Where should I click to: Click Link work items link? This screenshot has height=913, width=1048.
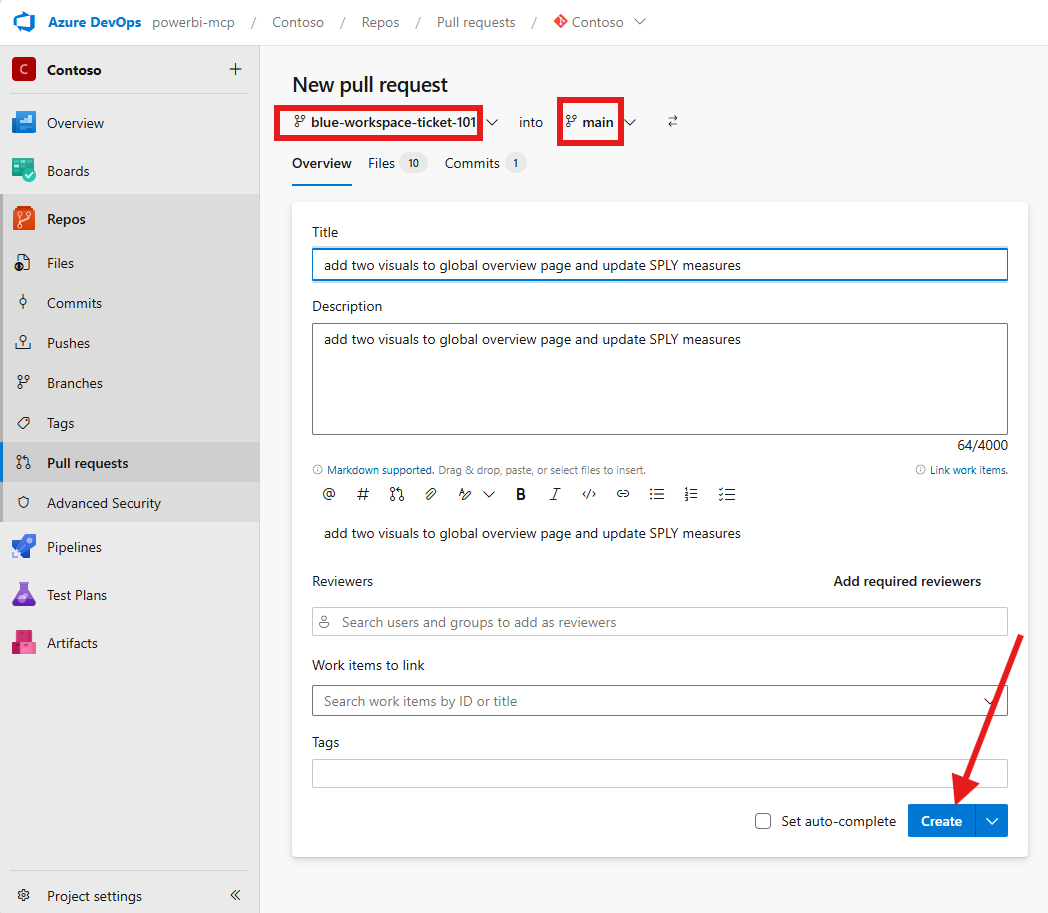pos(968,471)
